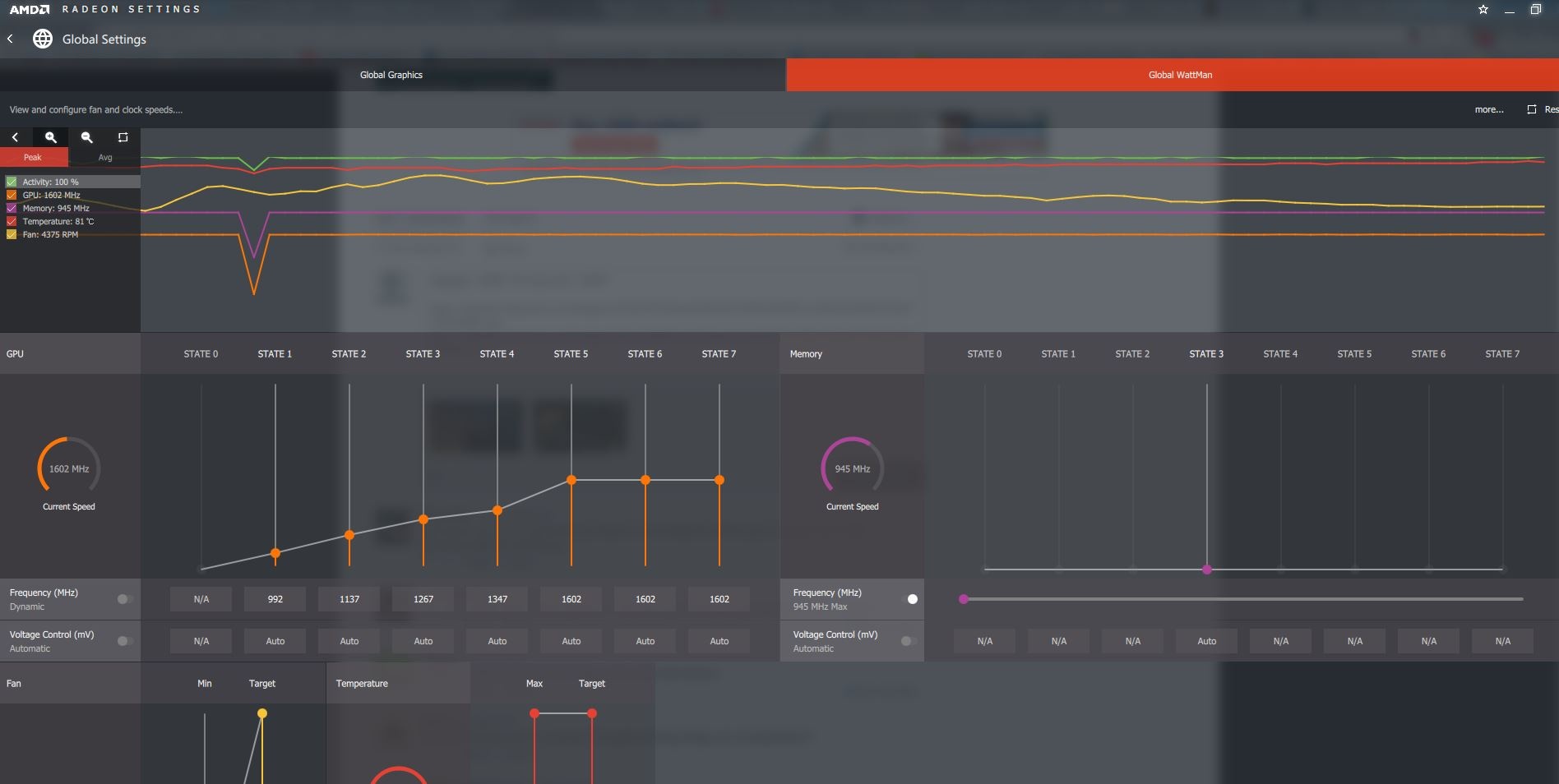1559x784 pixels.
Task: Select Memory STATE 3 column header
Action: click(x=1207, y=354)
